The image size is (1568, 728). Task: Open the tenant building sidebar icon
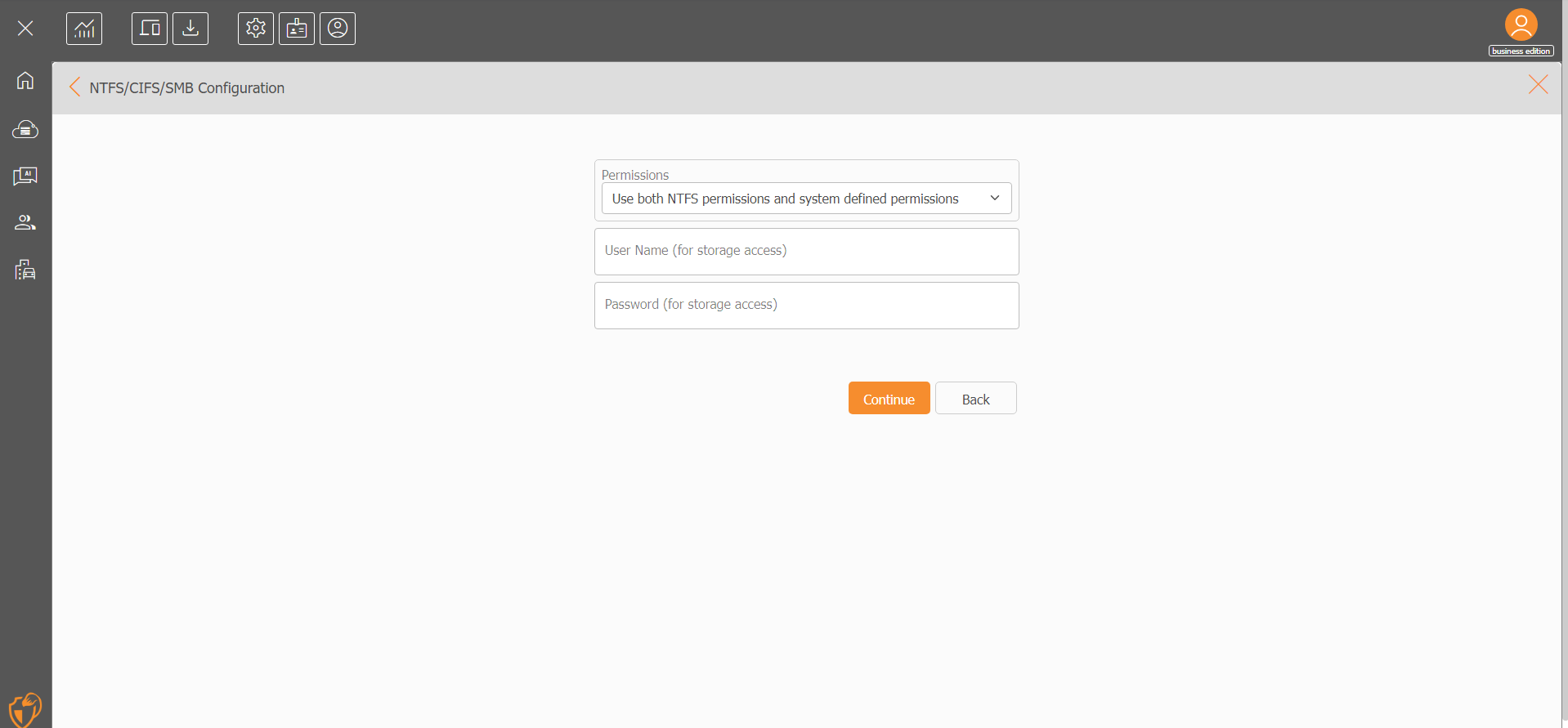pos(25,270)
